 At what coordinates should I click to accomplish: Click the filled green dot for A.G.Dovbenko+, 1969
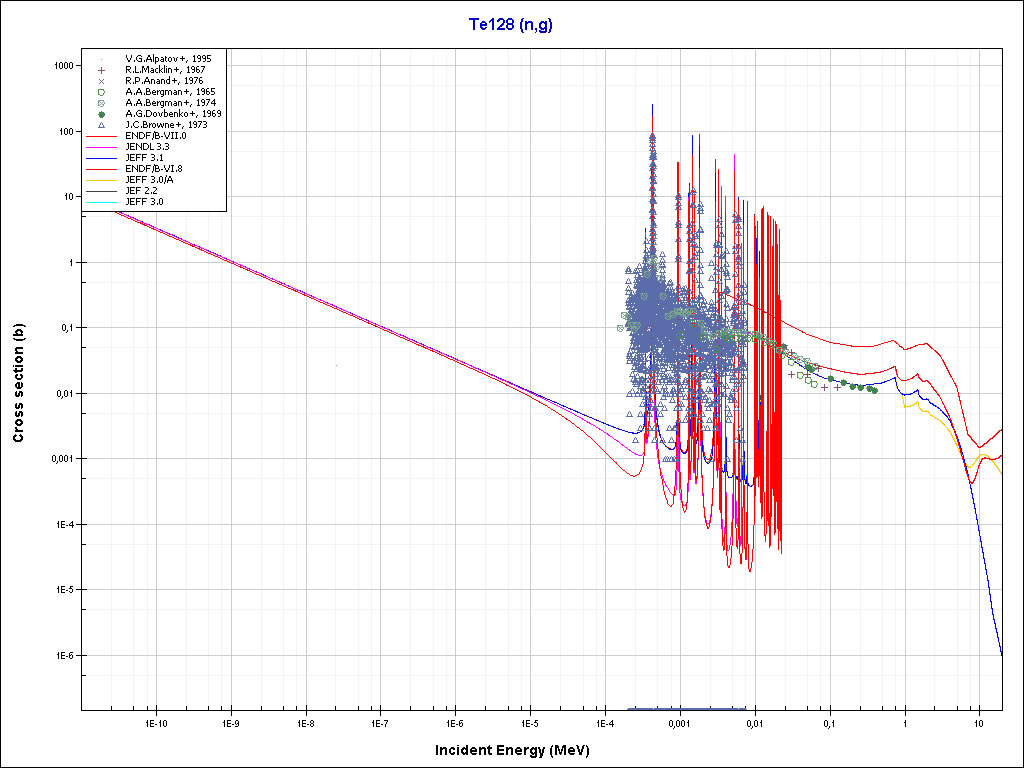(102, 114)
